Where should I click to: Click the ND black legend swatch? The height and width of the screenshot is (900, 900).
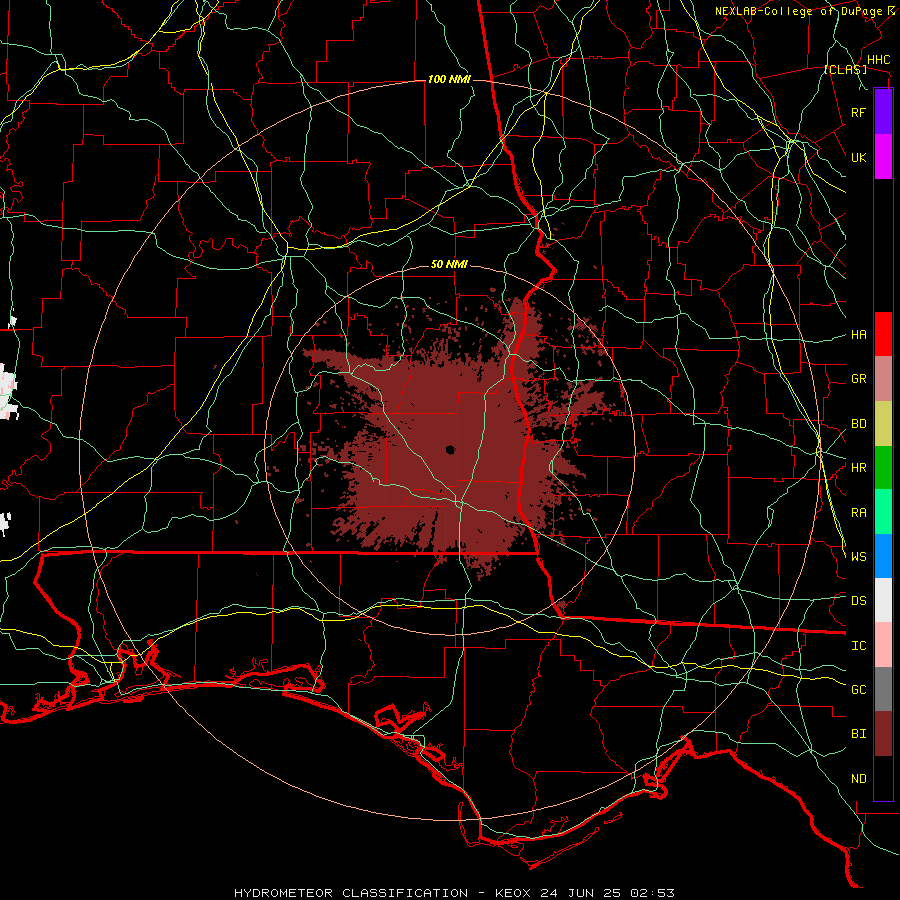click(x=883, y=778)
